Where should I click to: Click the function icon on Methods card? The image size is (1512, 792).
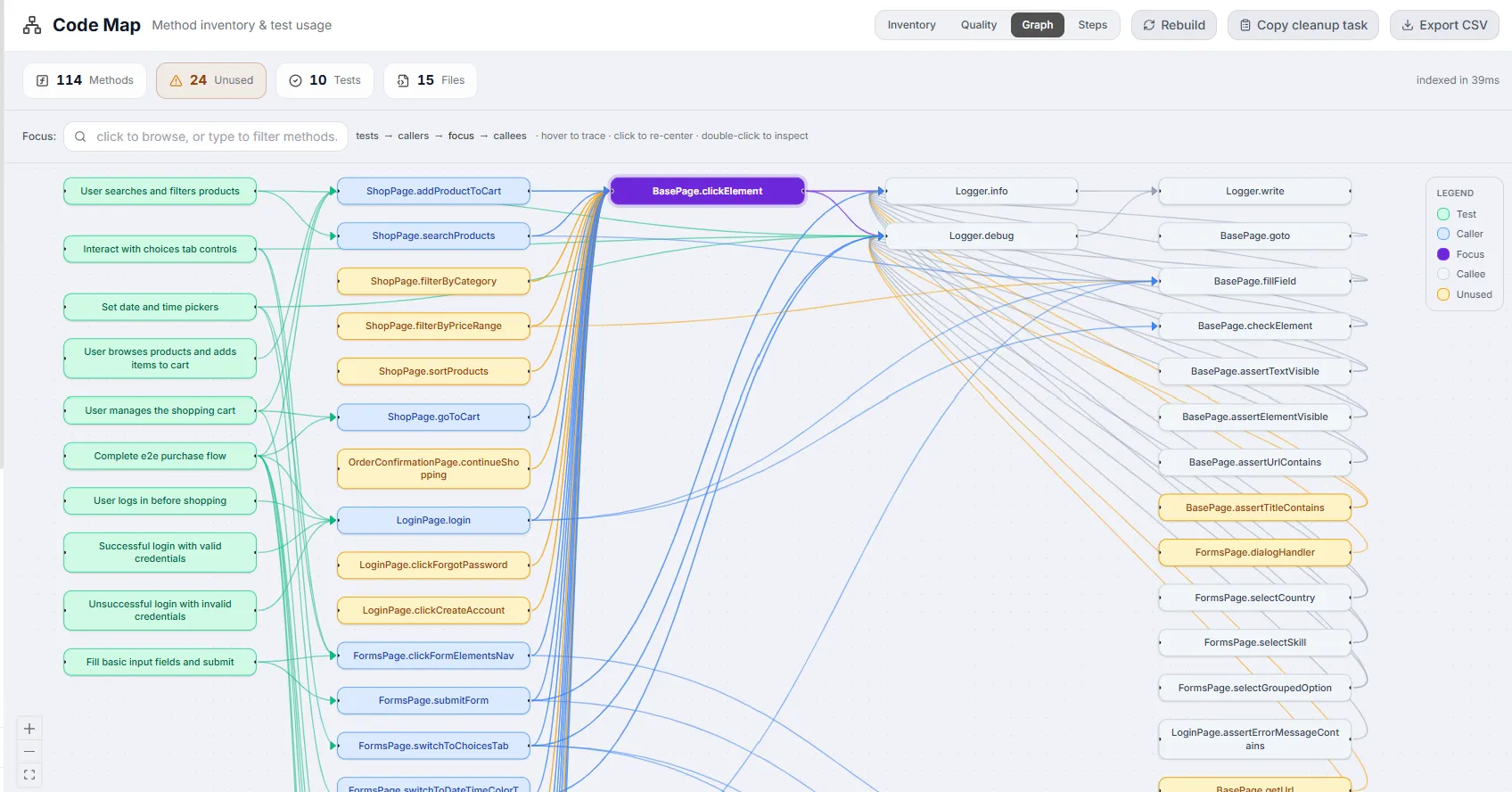click(x=42, y=80)
